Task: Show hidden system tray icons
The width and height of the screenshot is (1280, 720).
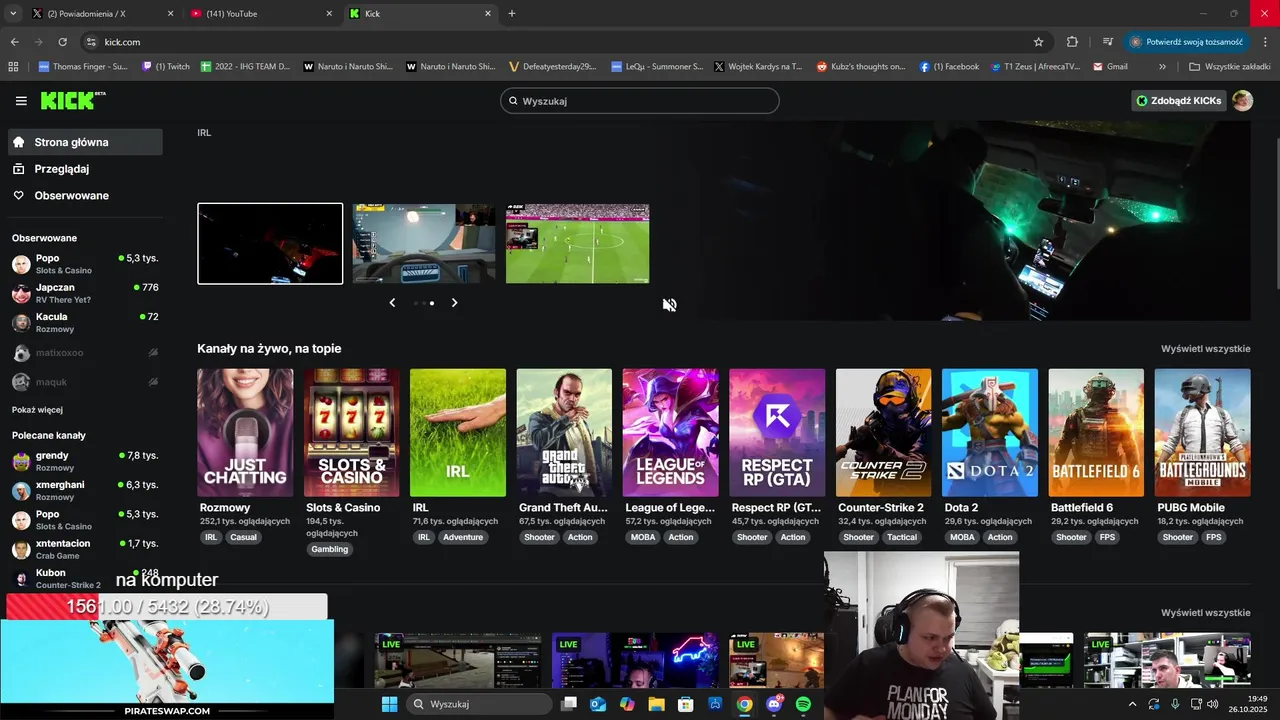Action: pyautogui.click(x=1132, y=704)
